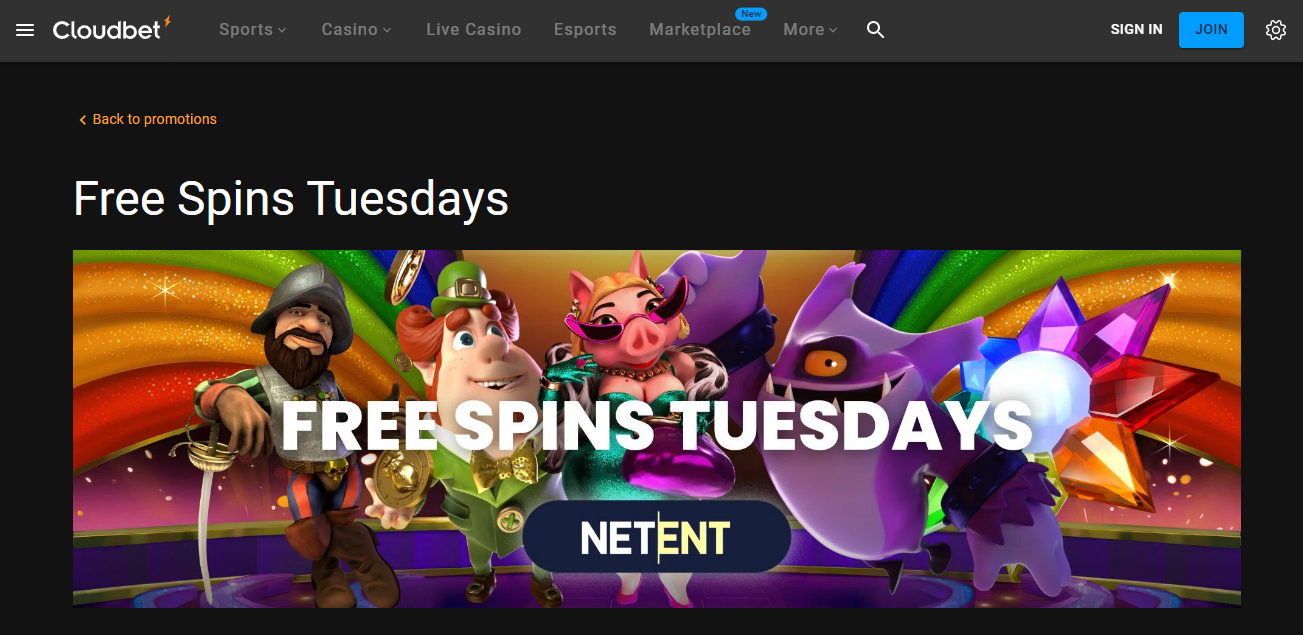The image size is (1303, 635).
Task: Open the search magnifier icon
Action: click(x=875, y=30)
